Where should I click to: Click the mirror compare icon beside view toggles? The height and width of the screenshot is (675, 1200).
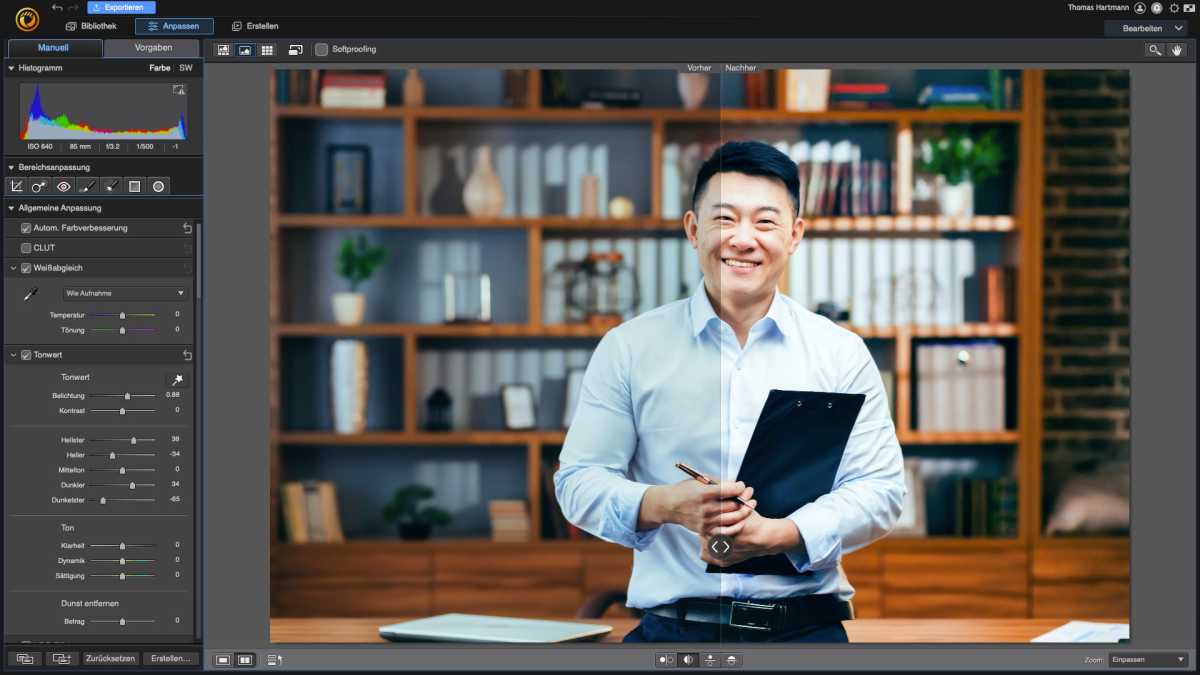(275, 660)
